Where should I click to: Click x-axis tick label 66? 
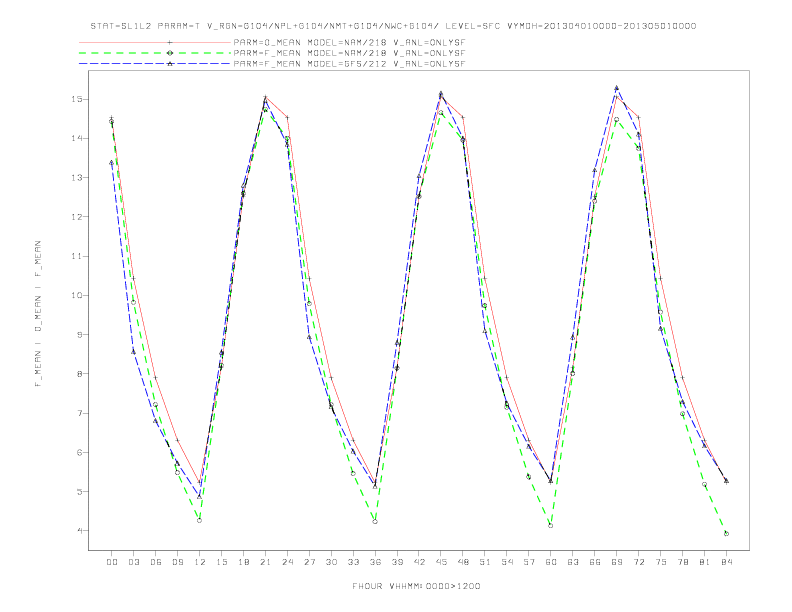tap(595, 562)
